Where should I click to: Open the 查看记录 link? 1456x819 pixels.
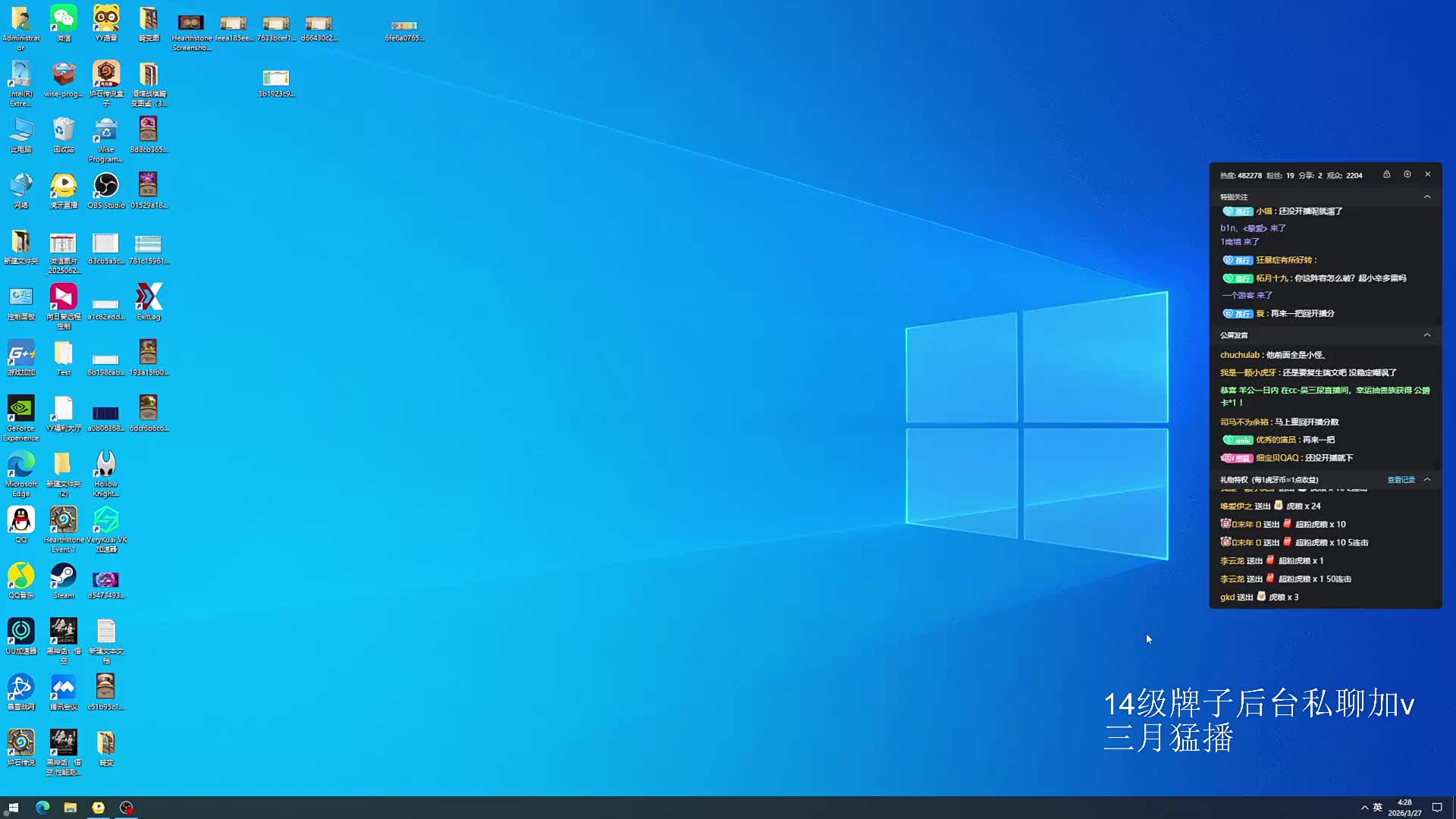pos(1401,479)
